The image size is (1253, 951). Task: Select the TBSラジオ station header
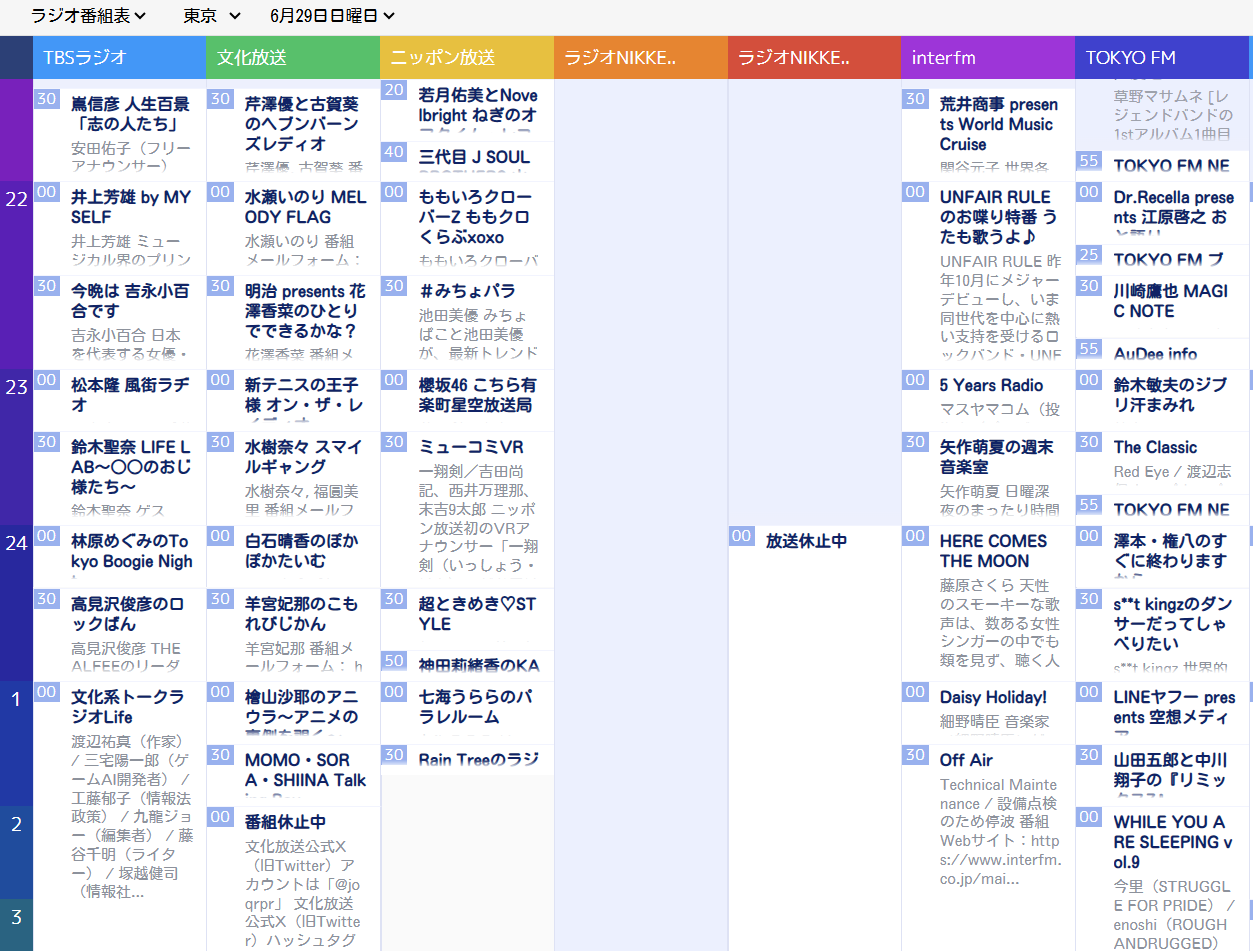[x=119, y=58]
